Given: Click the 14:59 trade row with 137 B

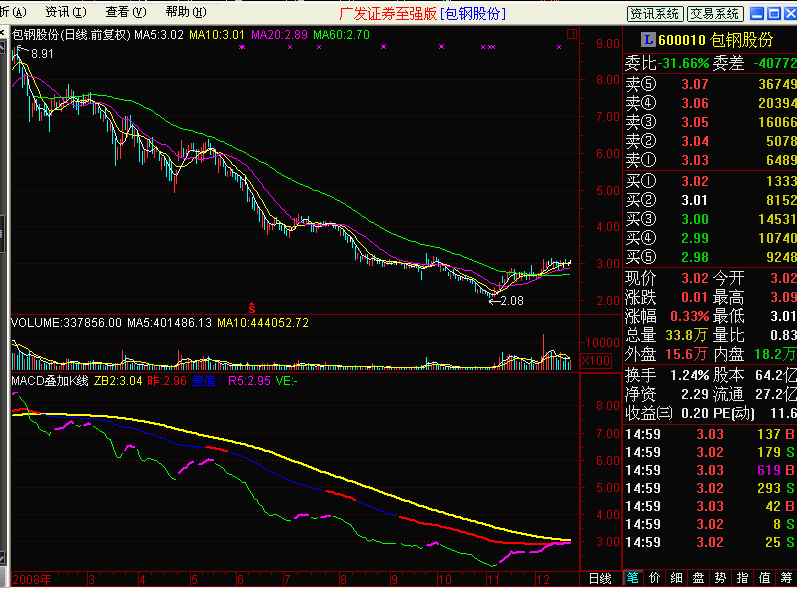Looking at the screenshot, I should pos(711,435).
